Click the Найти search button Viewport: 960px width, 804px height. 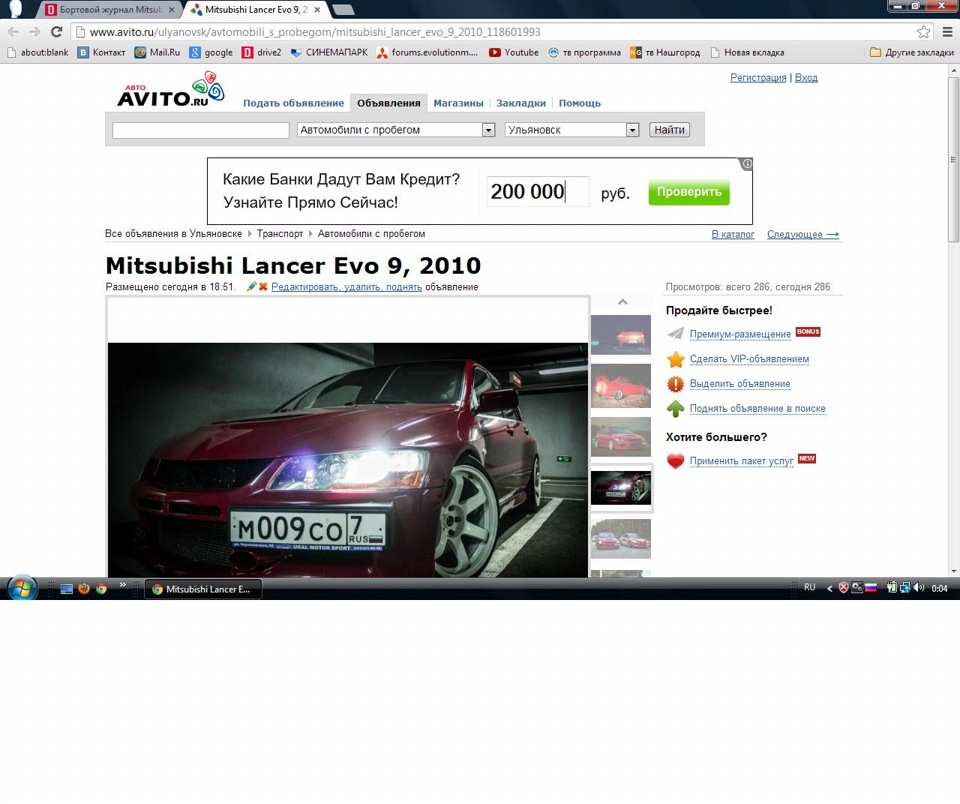pos(669,130)
